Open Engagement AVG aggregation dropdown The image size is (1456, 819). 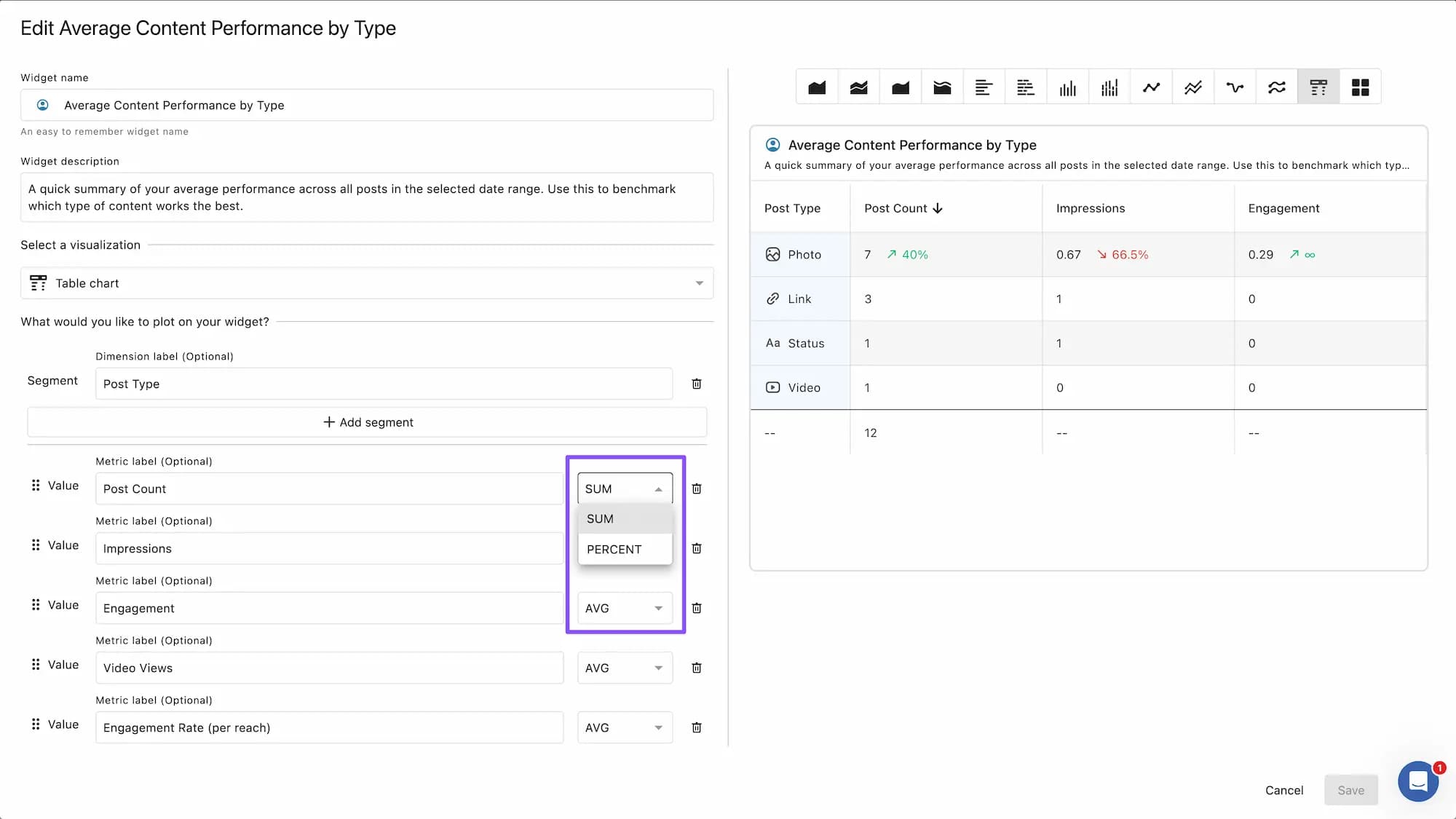625,608
